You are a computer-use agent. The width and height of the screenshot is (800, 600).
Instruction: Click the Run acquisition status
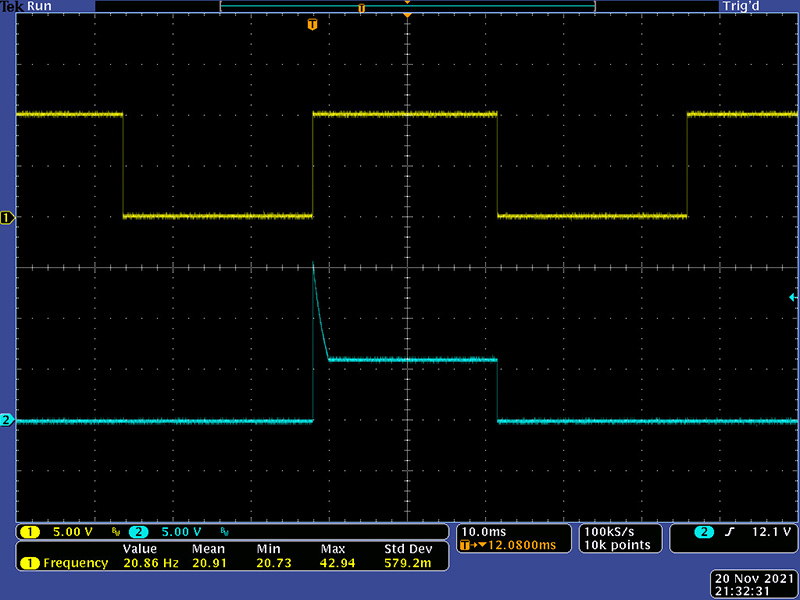coord(39,6)
